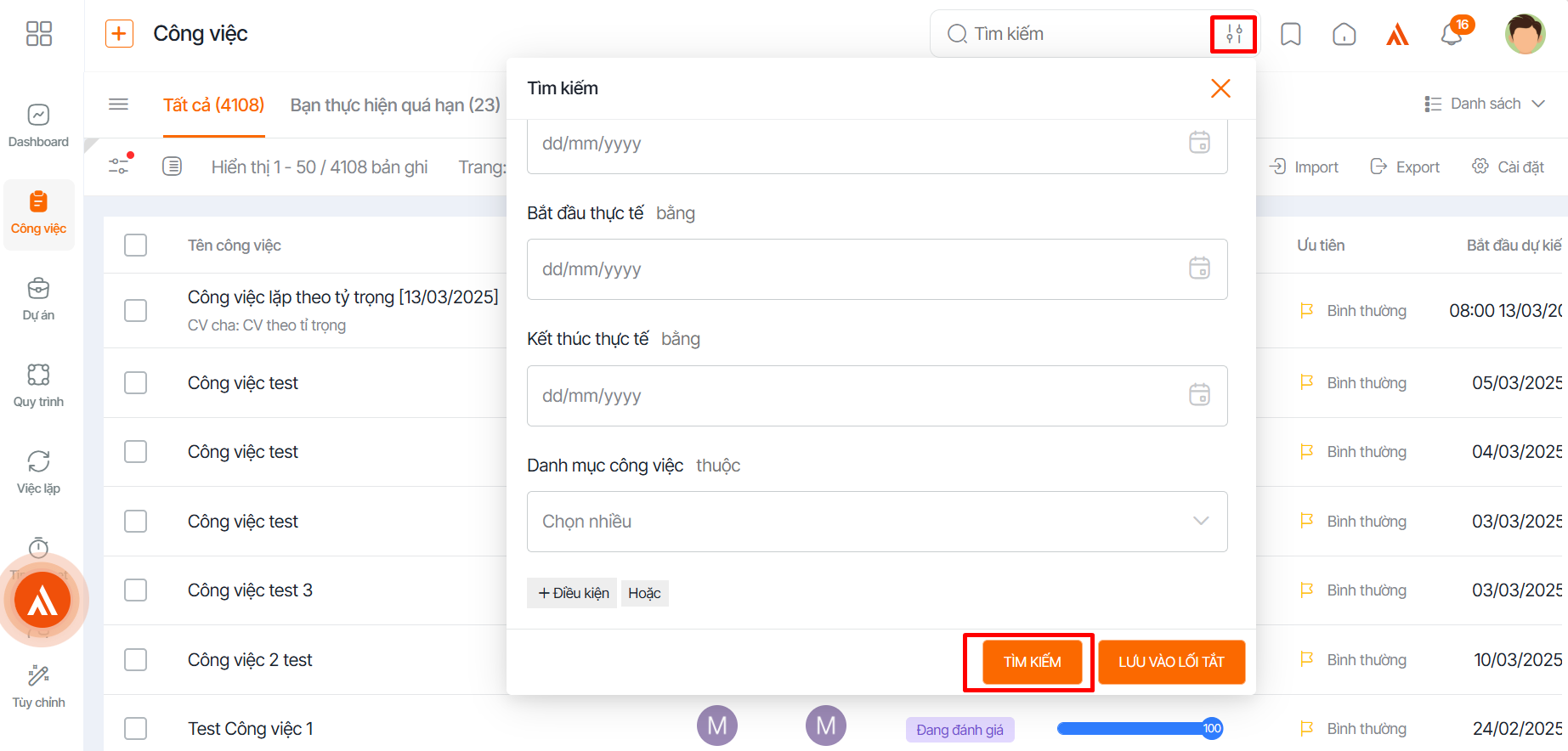
Task: Open the Danh sách view dropdown
Action: point(1484,104)
